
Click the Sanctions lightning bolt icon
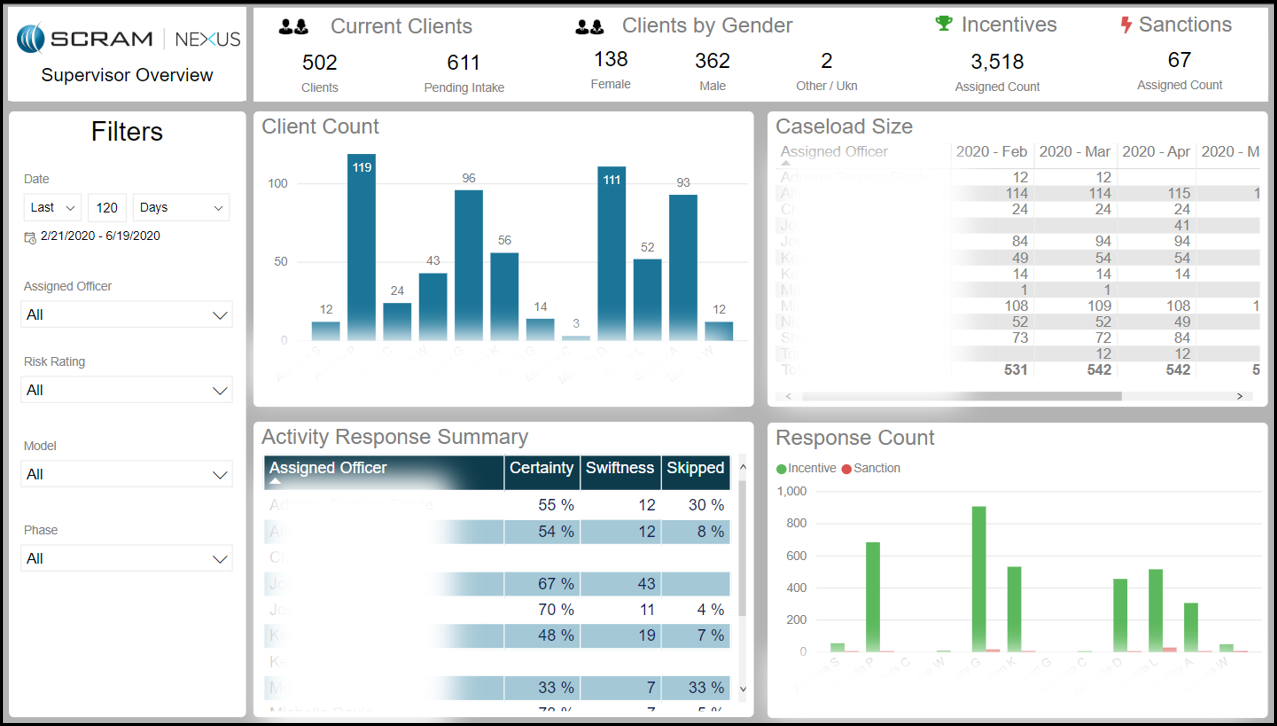1126,25
